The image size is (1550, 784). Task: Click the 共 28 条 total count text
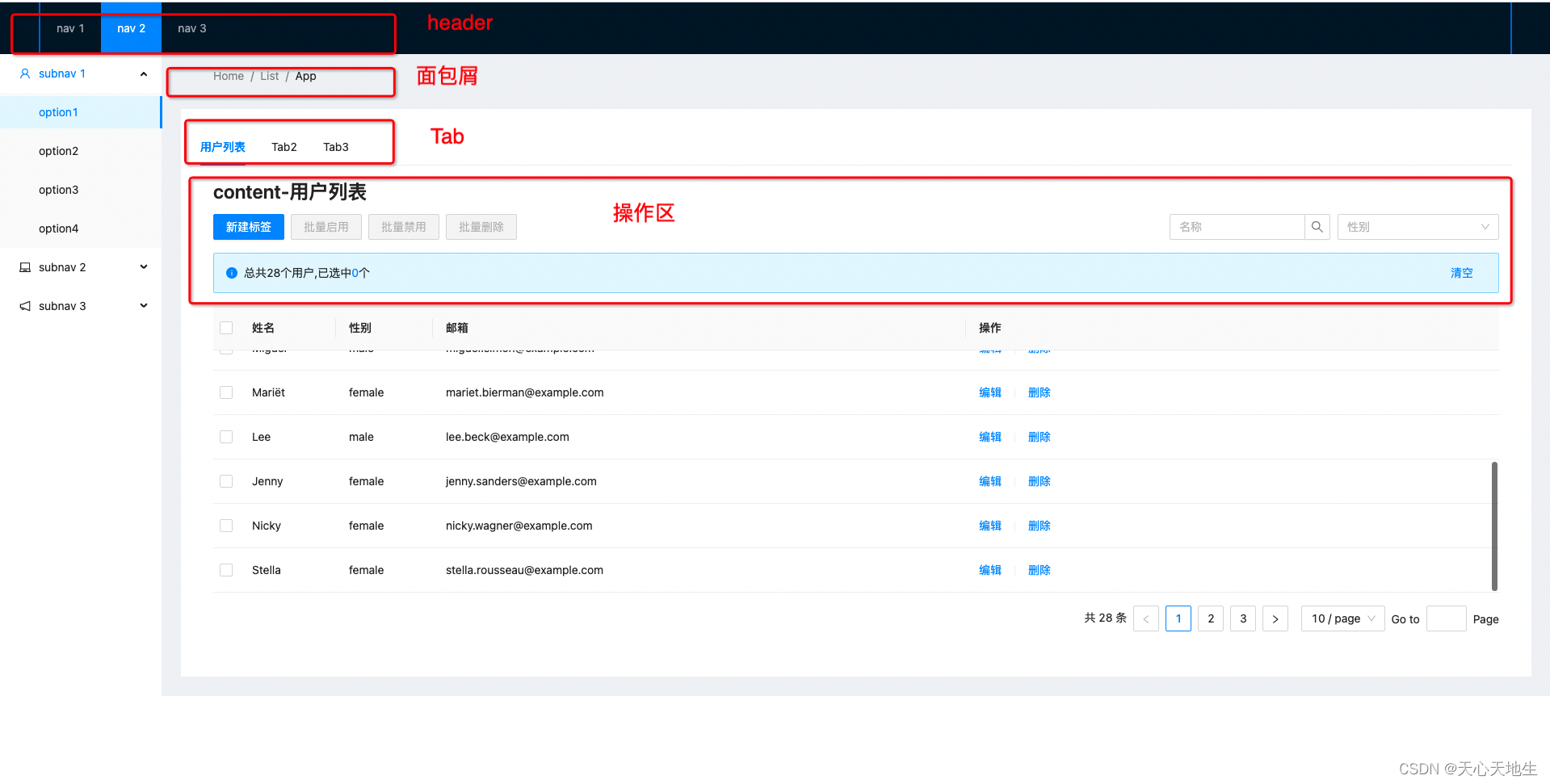(1105, 618)
